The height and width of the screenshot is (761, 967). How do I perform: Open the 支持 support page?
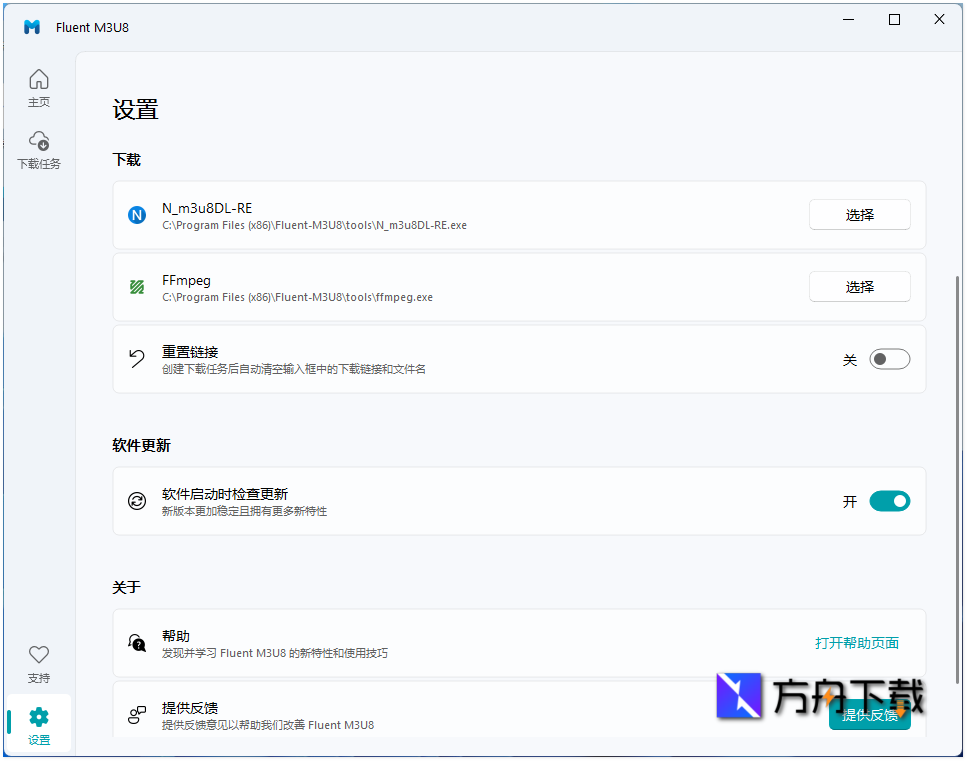pos(39,664)
